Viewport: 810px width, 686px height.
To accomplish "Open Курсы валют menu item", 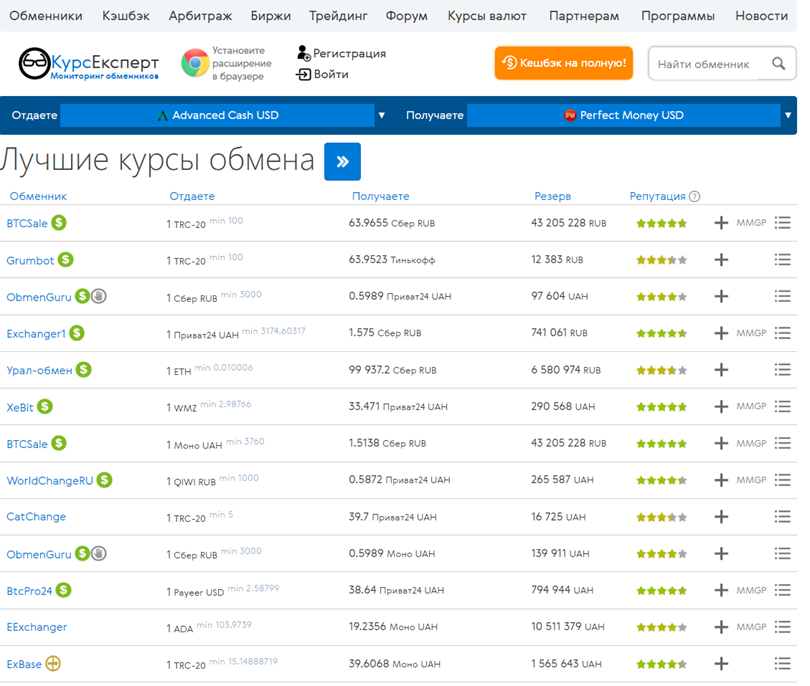I will (487, 16).
